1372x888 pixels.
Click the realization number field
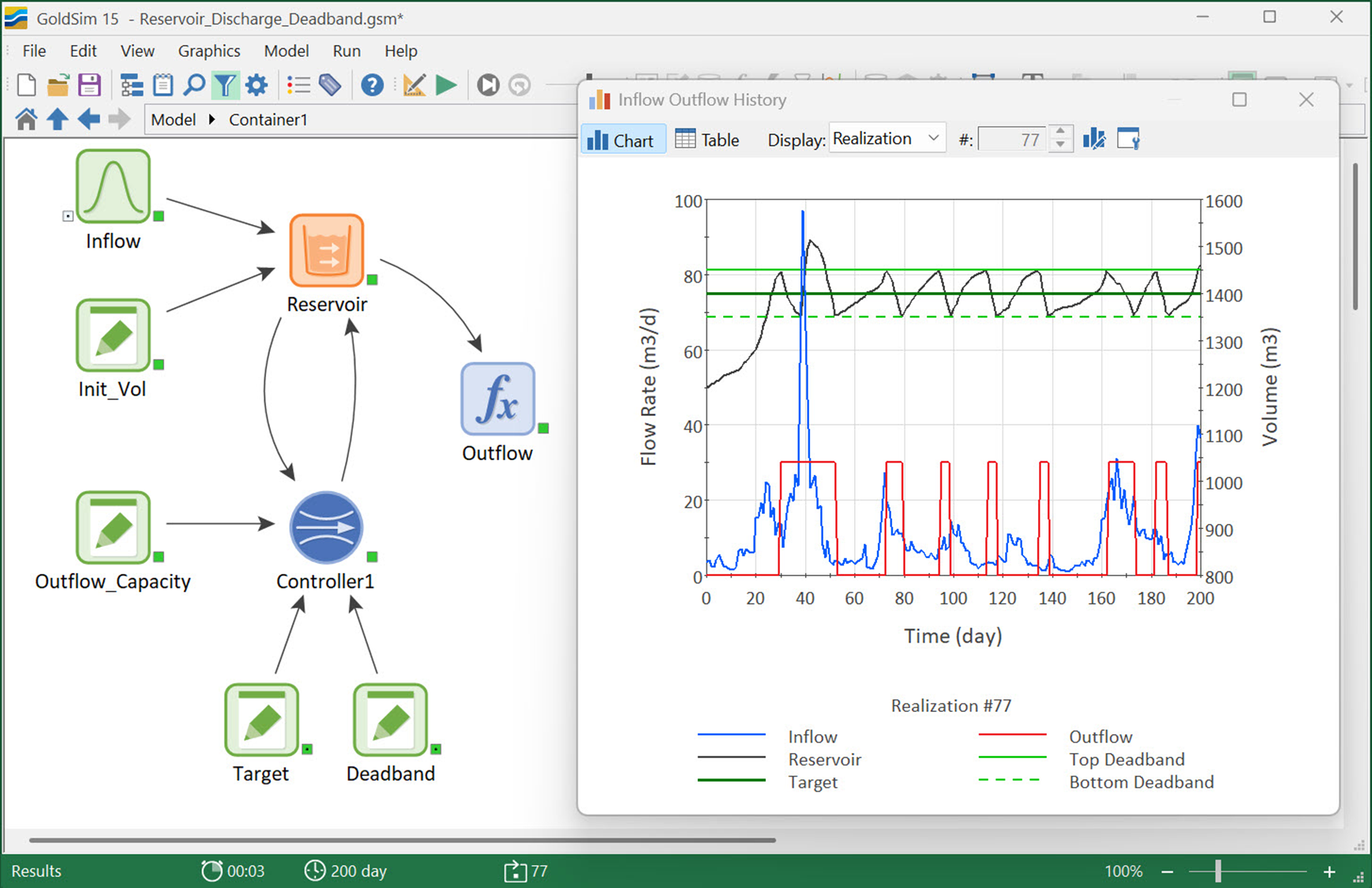coord(1013,140)
